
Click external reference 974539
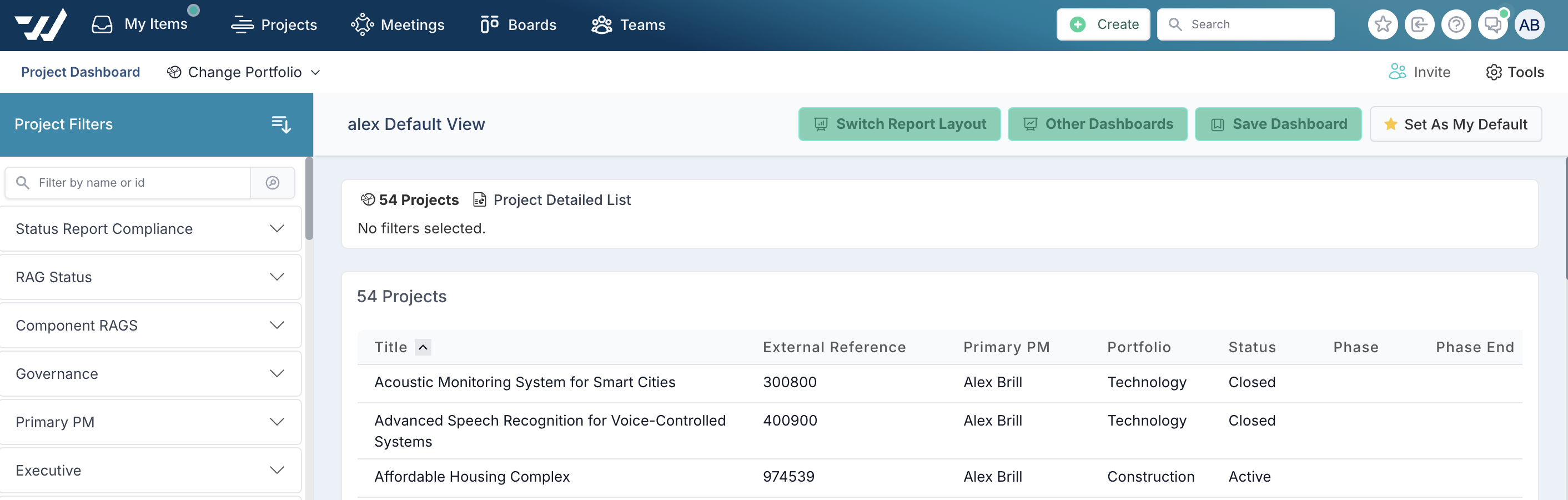point(788,476)
